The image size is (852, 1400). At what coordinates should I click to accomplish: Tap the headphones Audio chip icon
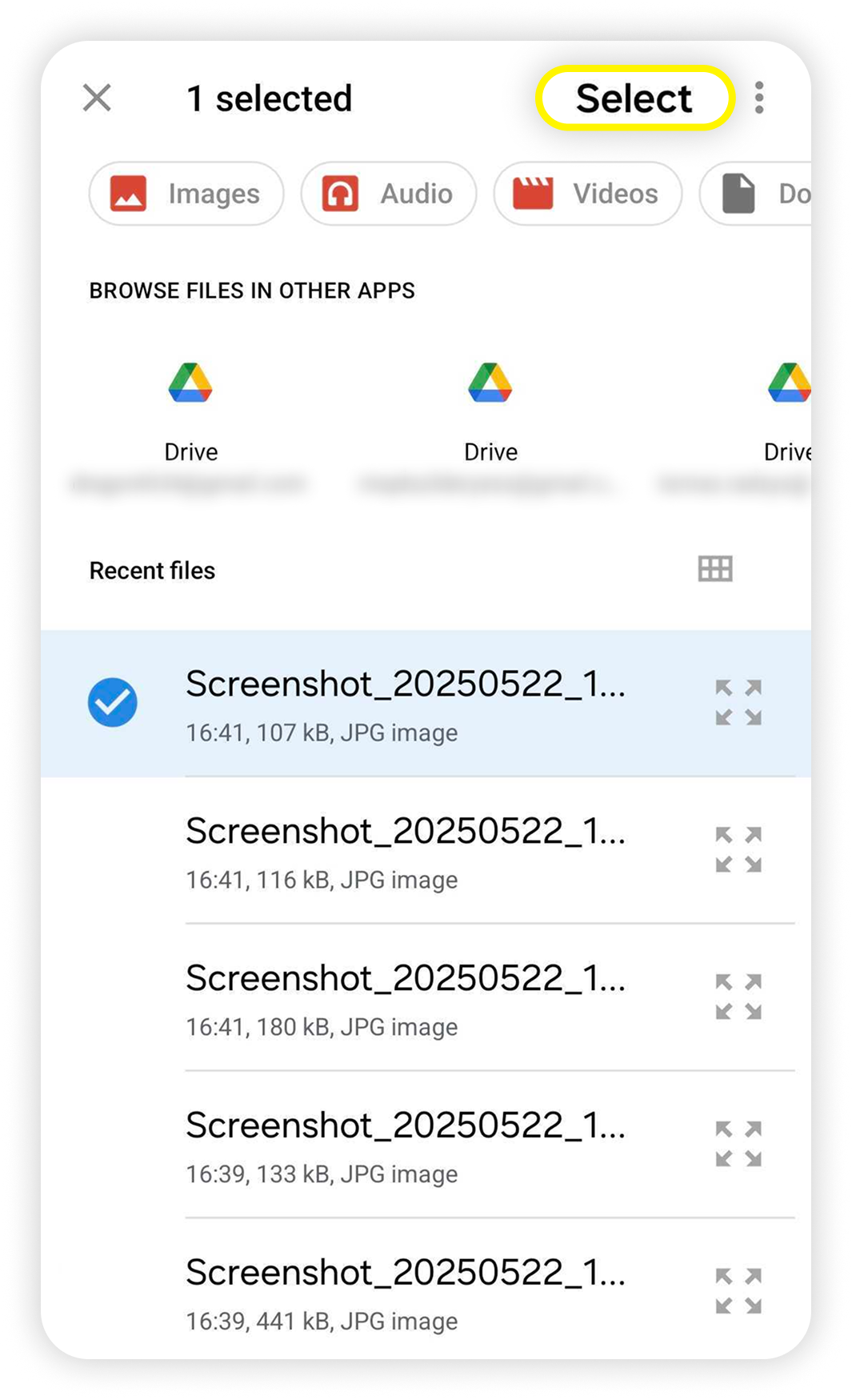(x=340, y=194)
